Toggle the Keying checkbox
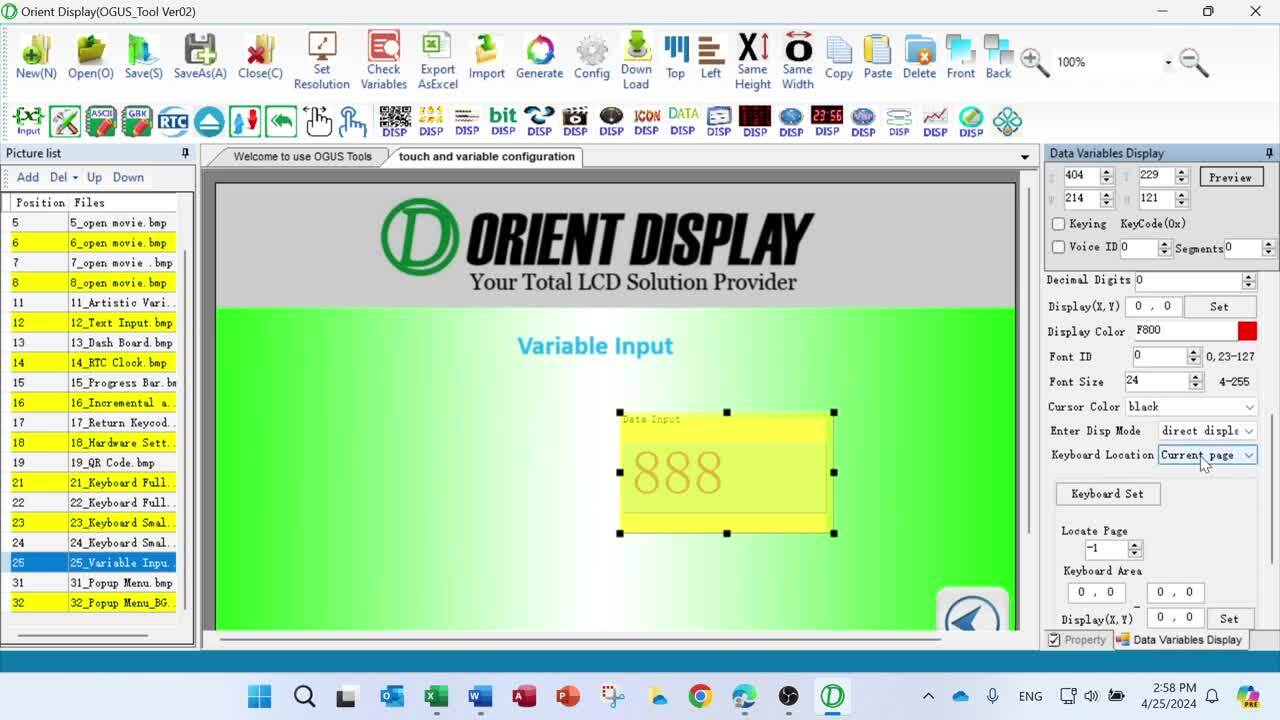1280x720 pixels. pyautogui.click(x=1059, y=224)
